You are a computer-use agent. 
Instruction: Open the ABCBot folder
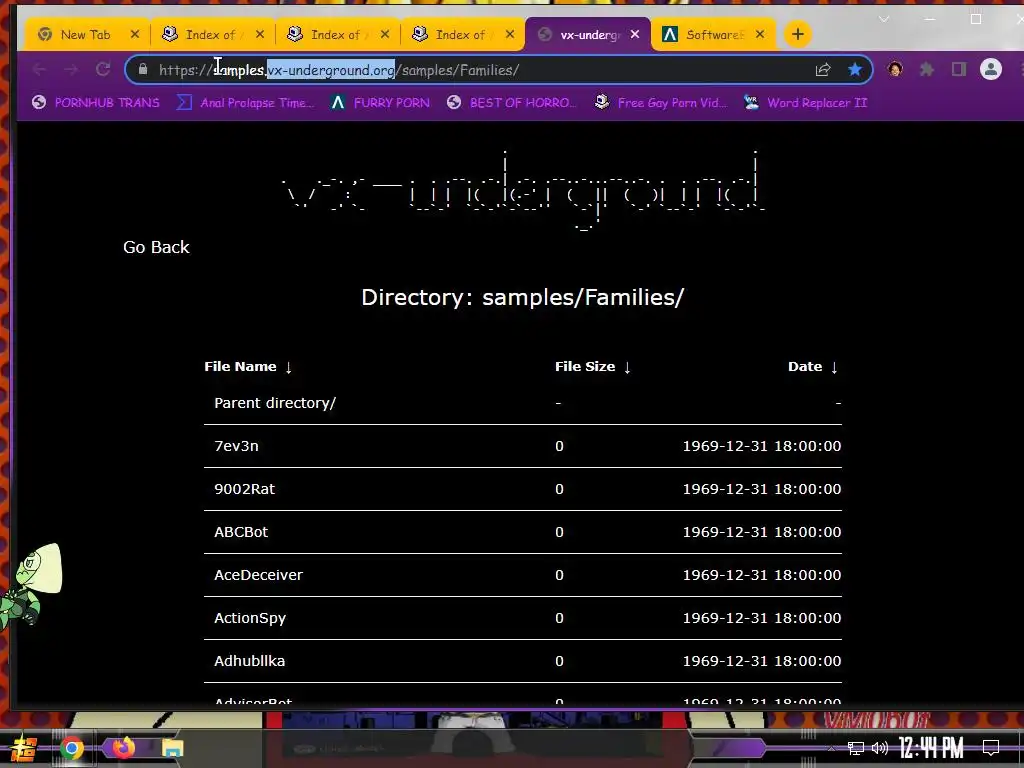coord(241,532)
